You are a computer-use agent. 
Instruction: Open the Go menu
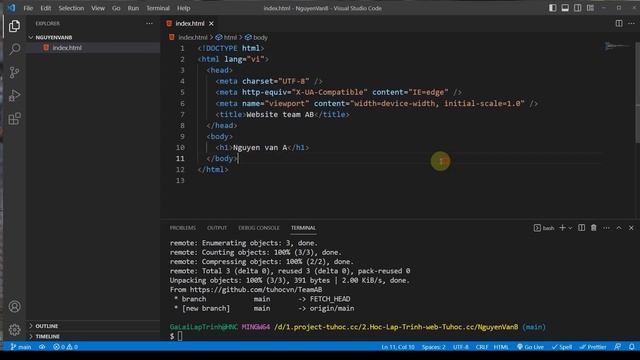click(x=116, y=8)
